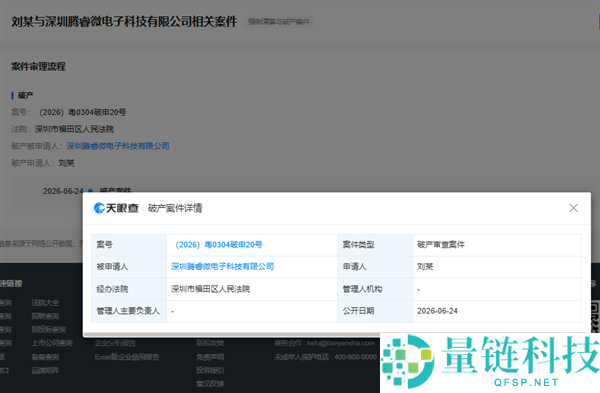Click the 强制清算与破产案件 tag beside title
600x393 pixels.
[279, 22]
